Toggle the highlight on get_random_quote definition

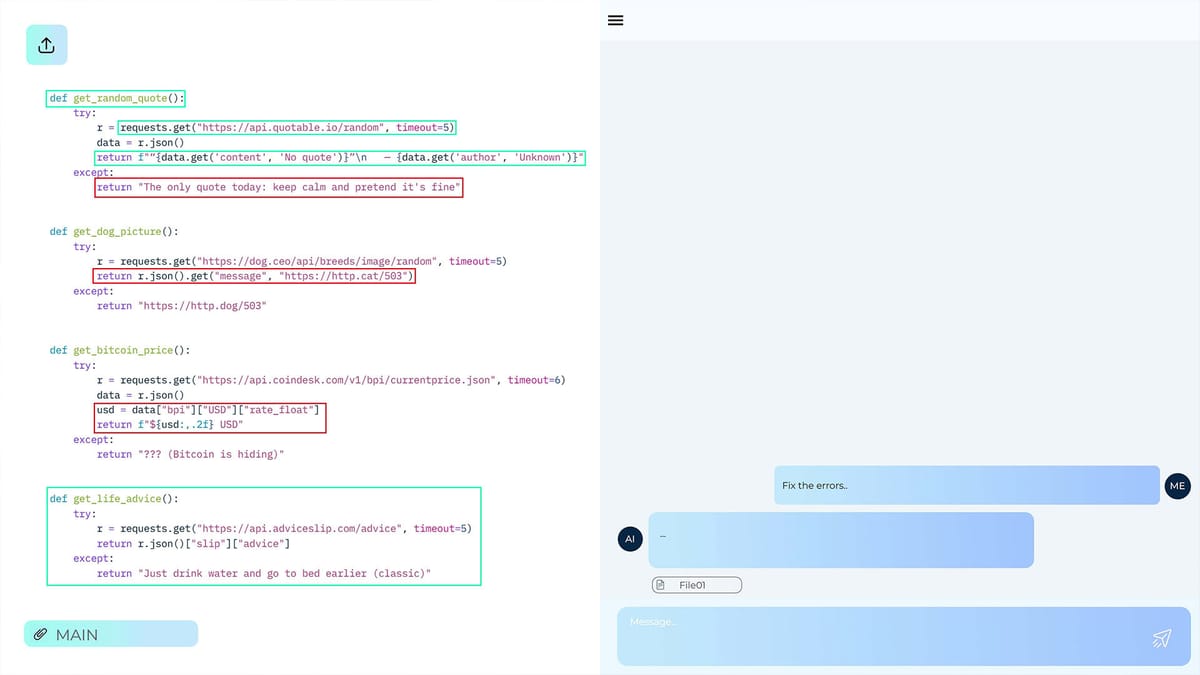coord(113,98)
